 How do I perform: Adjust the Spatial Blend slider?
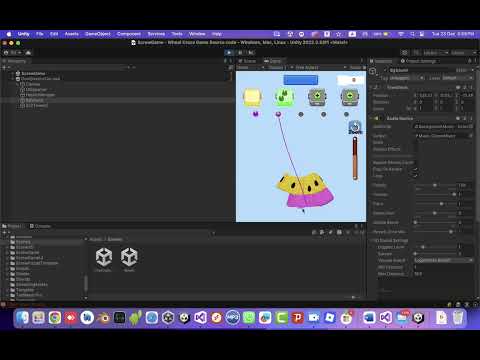(x=435, y=222)
